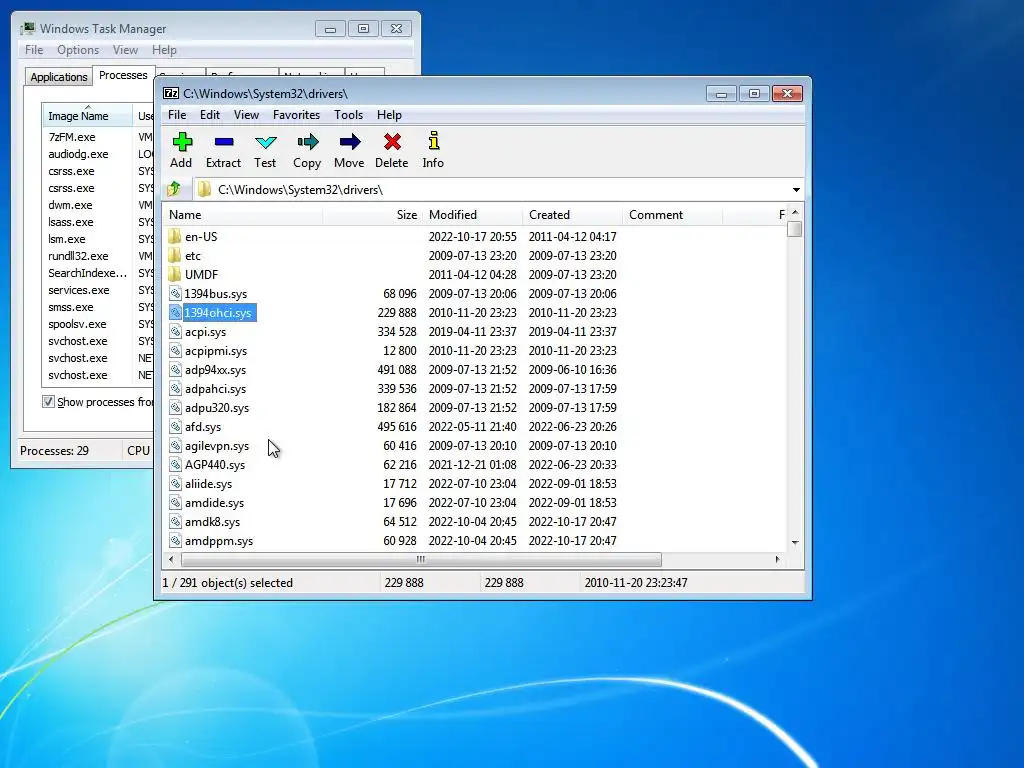1024x768 pixels.
Task: Select smss.exe process row
Action: pos(71,307)
